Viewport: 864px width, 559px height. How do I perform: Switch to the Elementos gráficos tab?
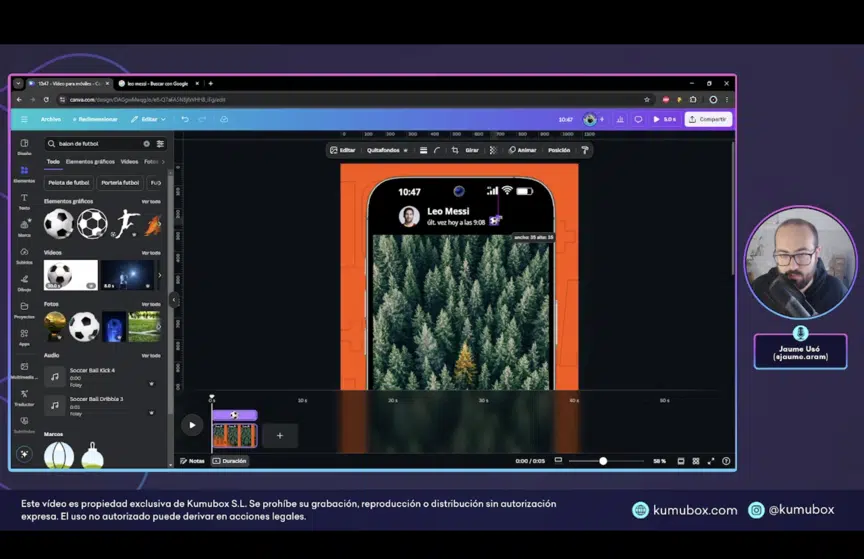coord(90,162)
